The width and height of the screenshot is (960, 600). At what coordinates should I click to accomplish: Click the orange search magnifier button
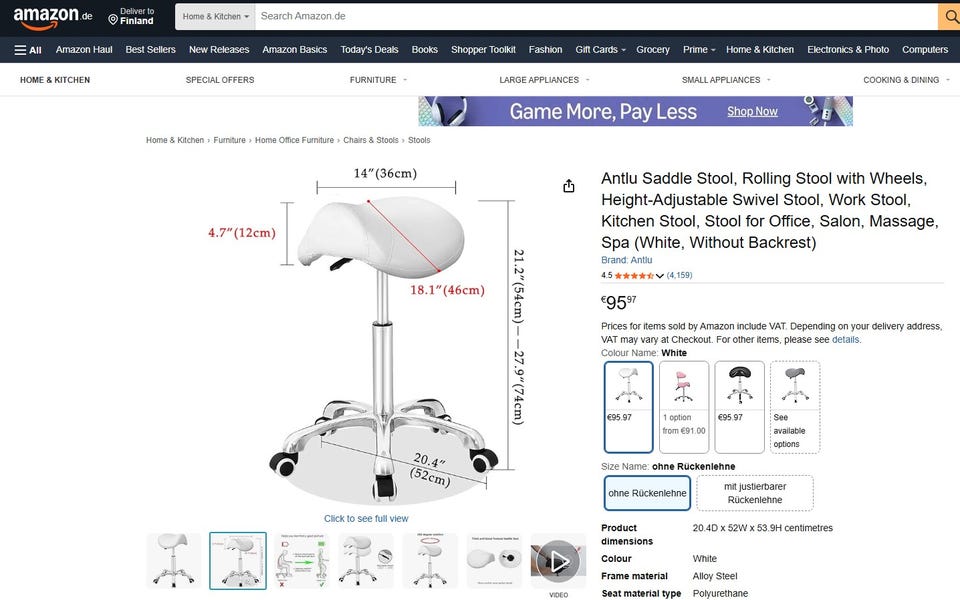click(950, 17)
